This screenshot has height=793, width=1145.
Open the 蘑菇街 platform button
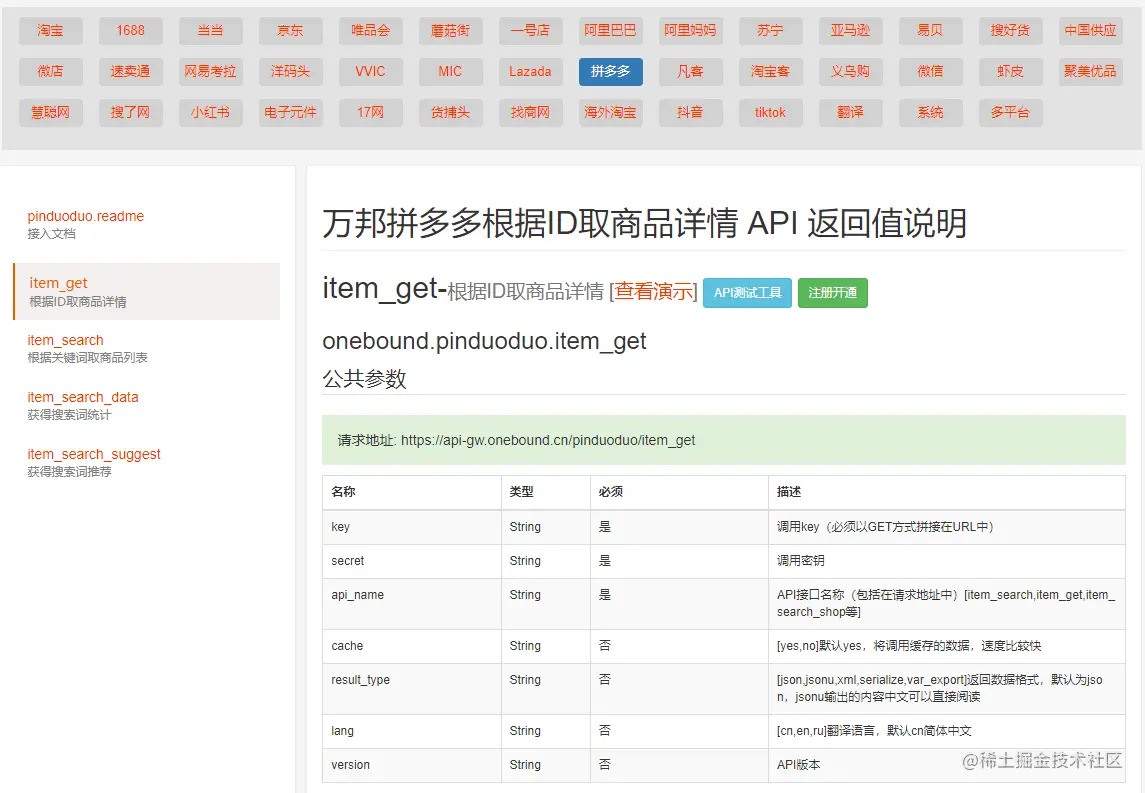pos(450,31)
